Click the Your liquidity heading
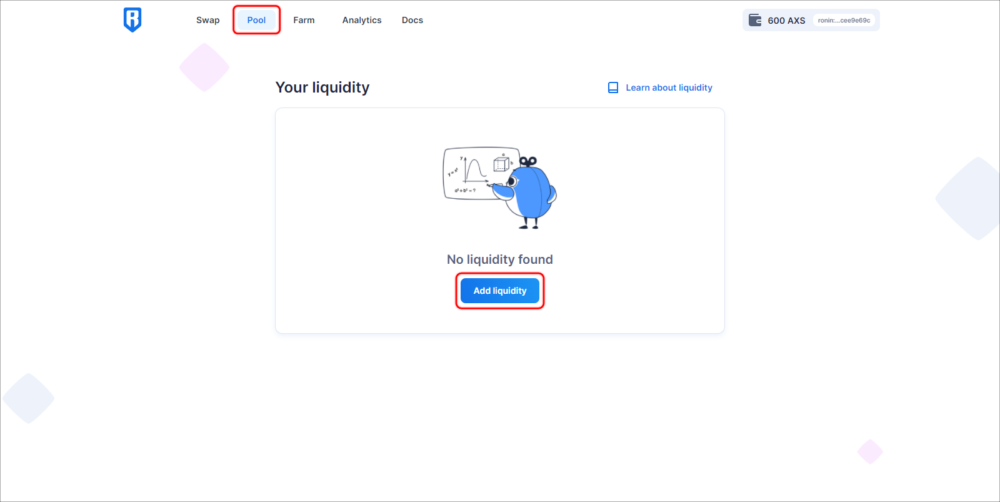 [322, 87]
